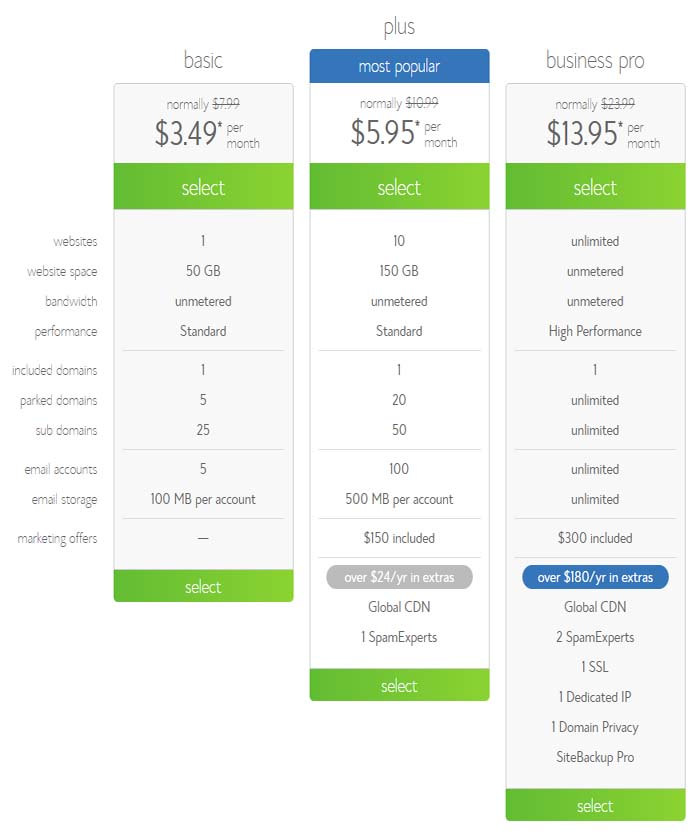The image size is (700, 840).
Task: Click the 'over $180/yr in extras' badge
Action: (595, 577)
